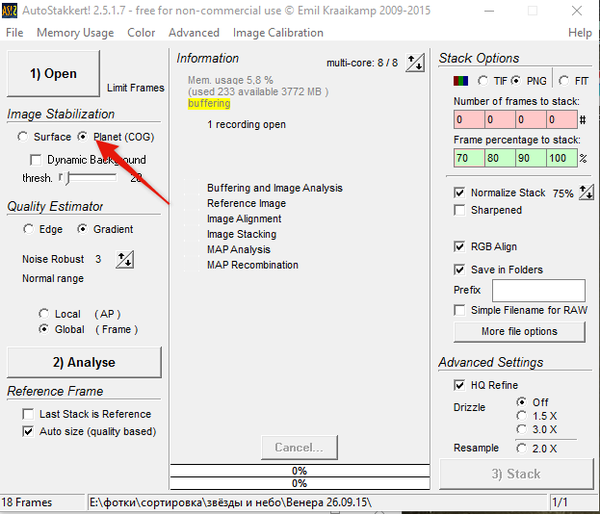
Task: Click the RGB color bars icon
Action: [x=461, y=81]
